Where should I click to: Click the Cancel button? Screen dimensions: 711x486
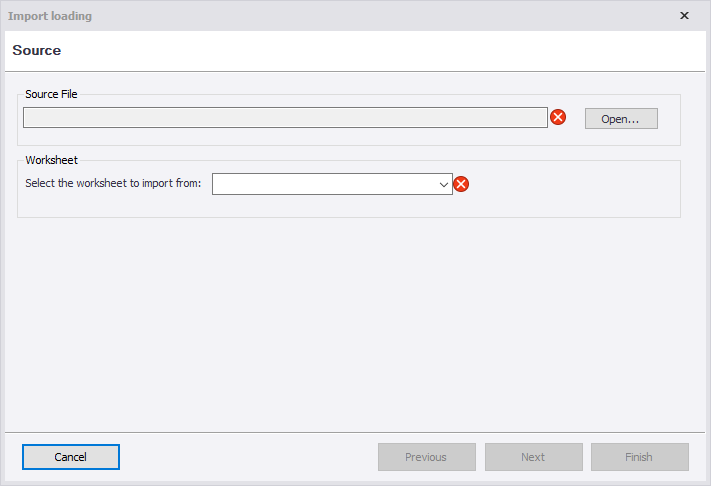71,457
